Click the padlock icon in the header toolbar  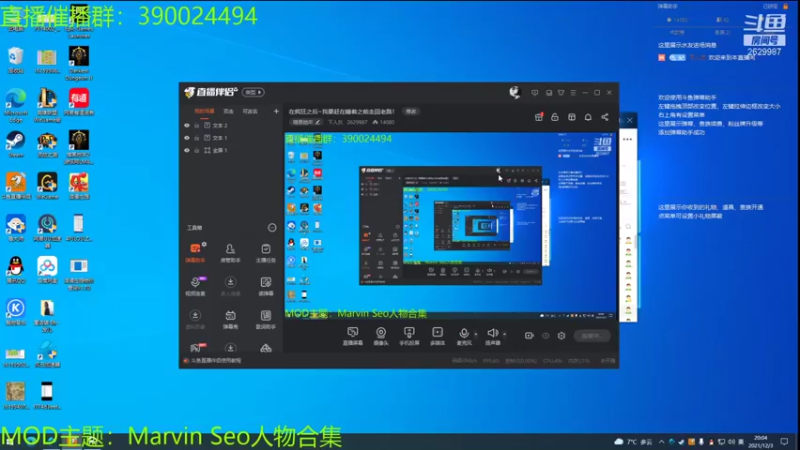click(555, 117)
